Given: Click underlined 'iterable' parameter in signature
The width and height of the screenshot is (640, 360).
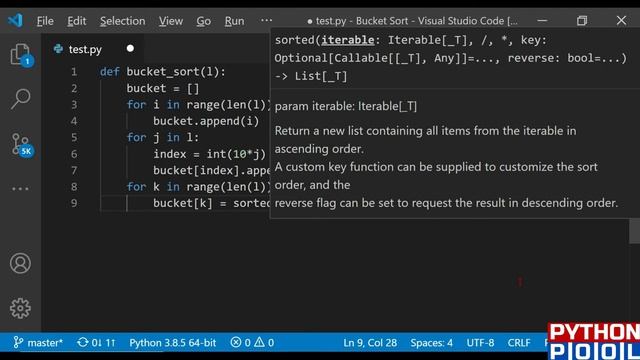Looking at the screenshot, I should (x=348, y=40).
